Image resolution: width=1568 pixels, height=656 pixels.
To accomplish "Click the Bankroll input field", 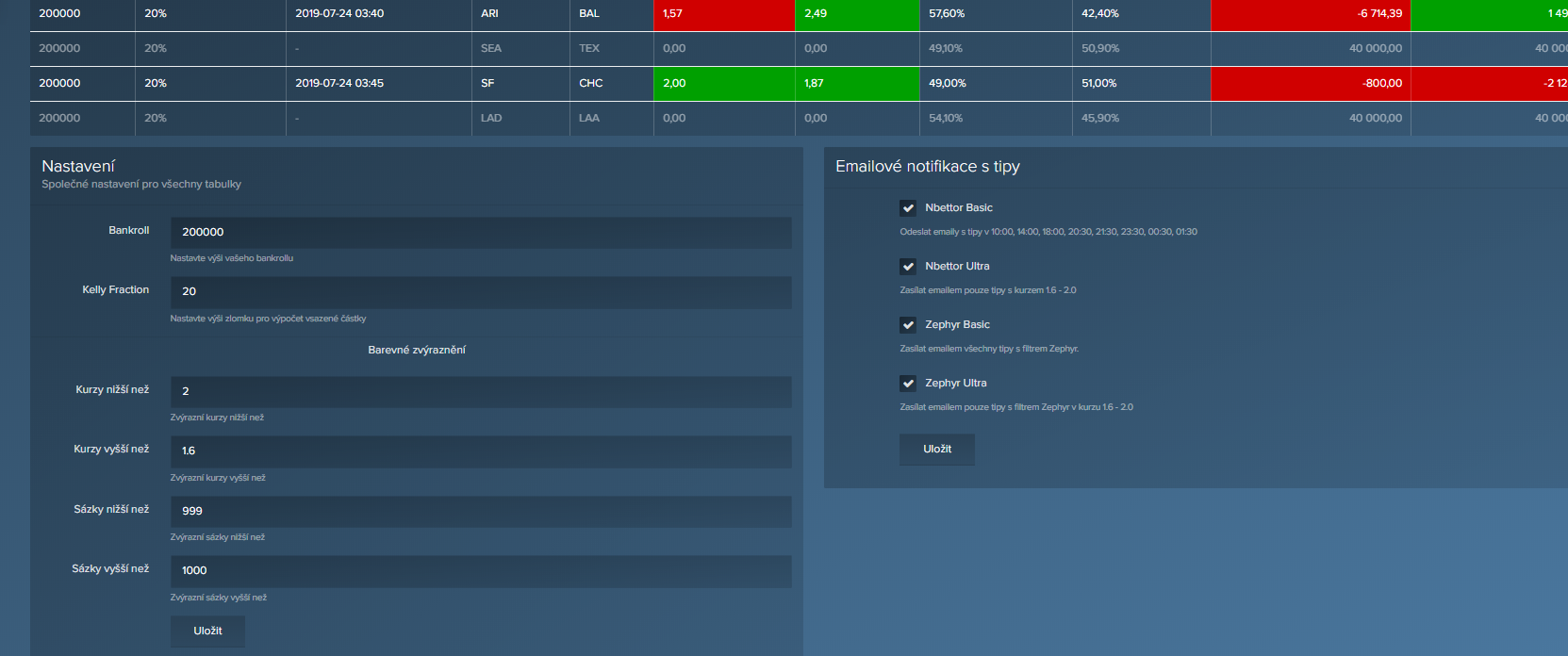I will point(480,233).
